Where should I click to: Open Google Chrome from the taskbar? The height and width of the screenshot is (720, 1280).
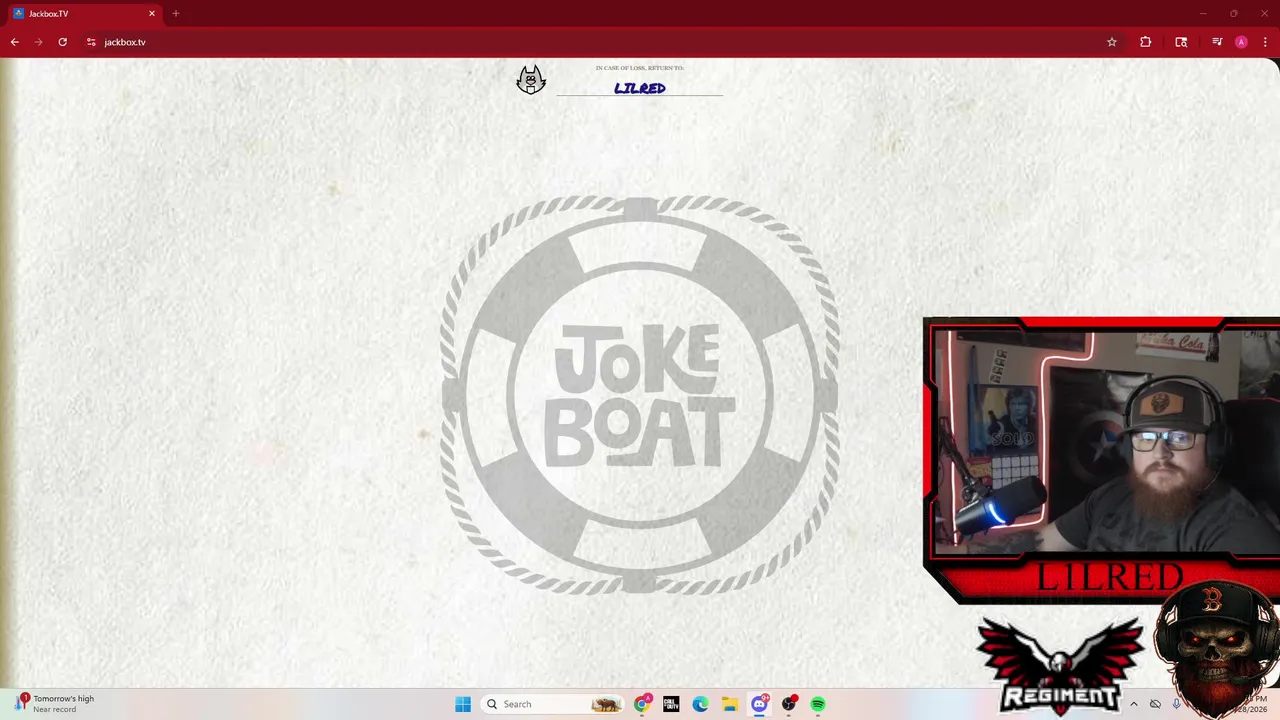pyautogui.click(x=642, y=704)
